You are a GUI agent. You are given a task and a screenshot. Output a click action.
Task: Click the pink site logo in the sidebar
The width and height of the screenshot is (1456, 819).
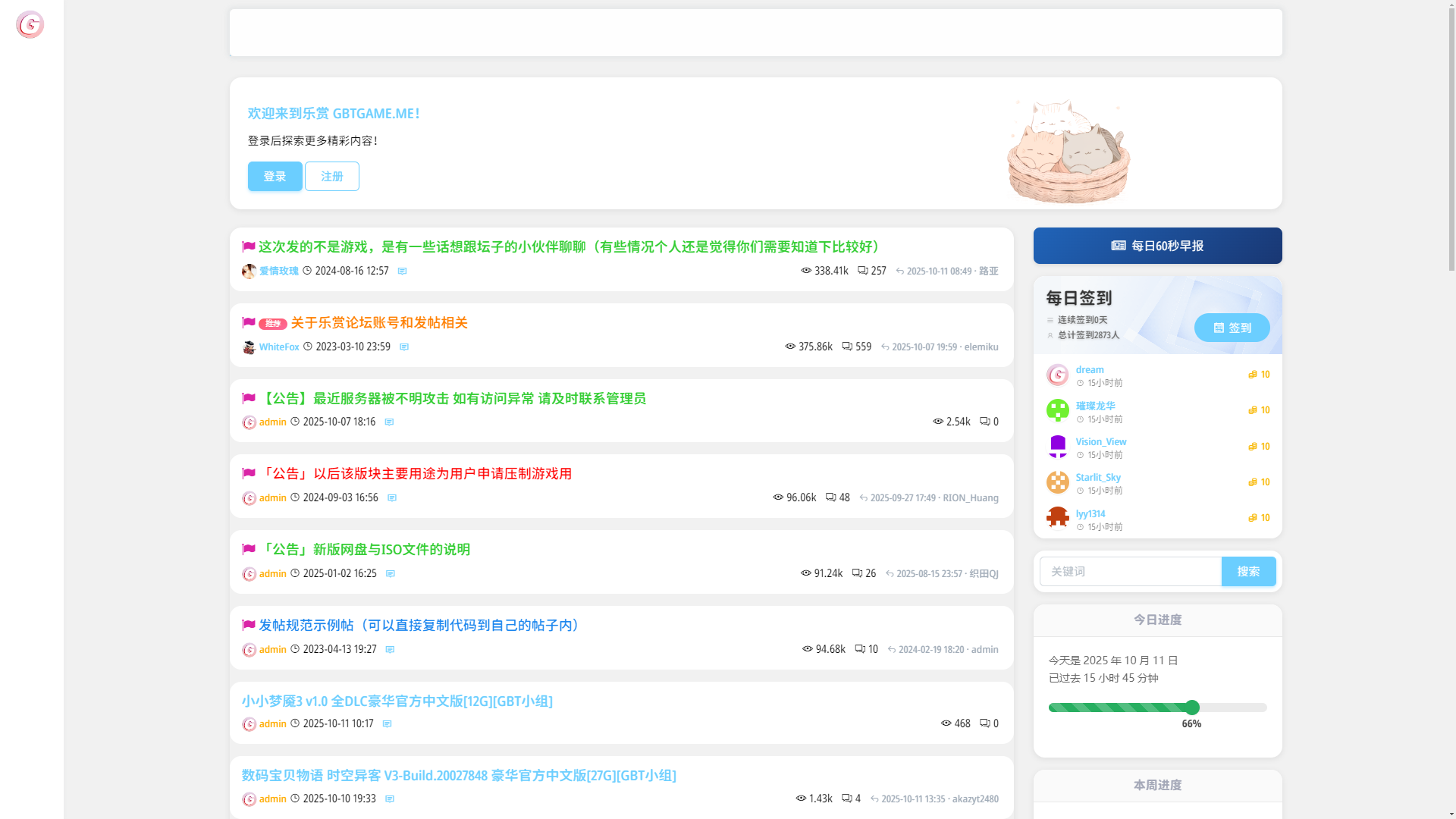pyautogui.click(x=30, y=24)
